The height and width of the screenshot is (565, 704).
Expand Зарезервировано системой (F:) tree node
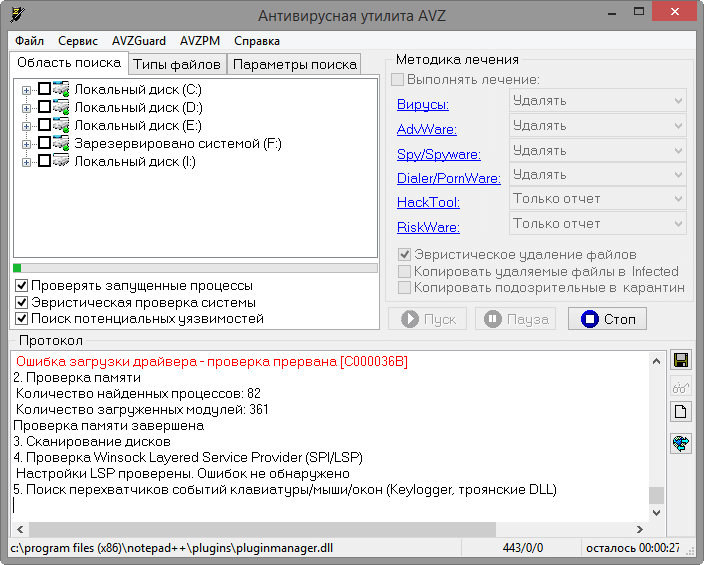pyautogui.click(x=26, y=144)
